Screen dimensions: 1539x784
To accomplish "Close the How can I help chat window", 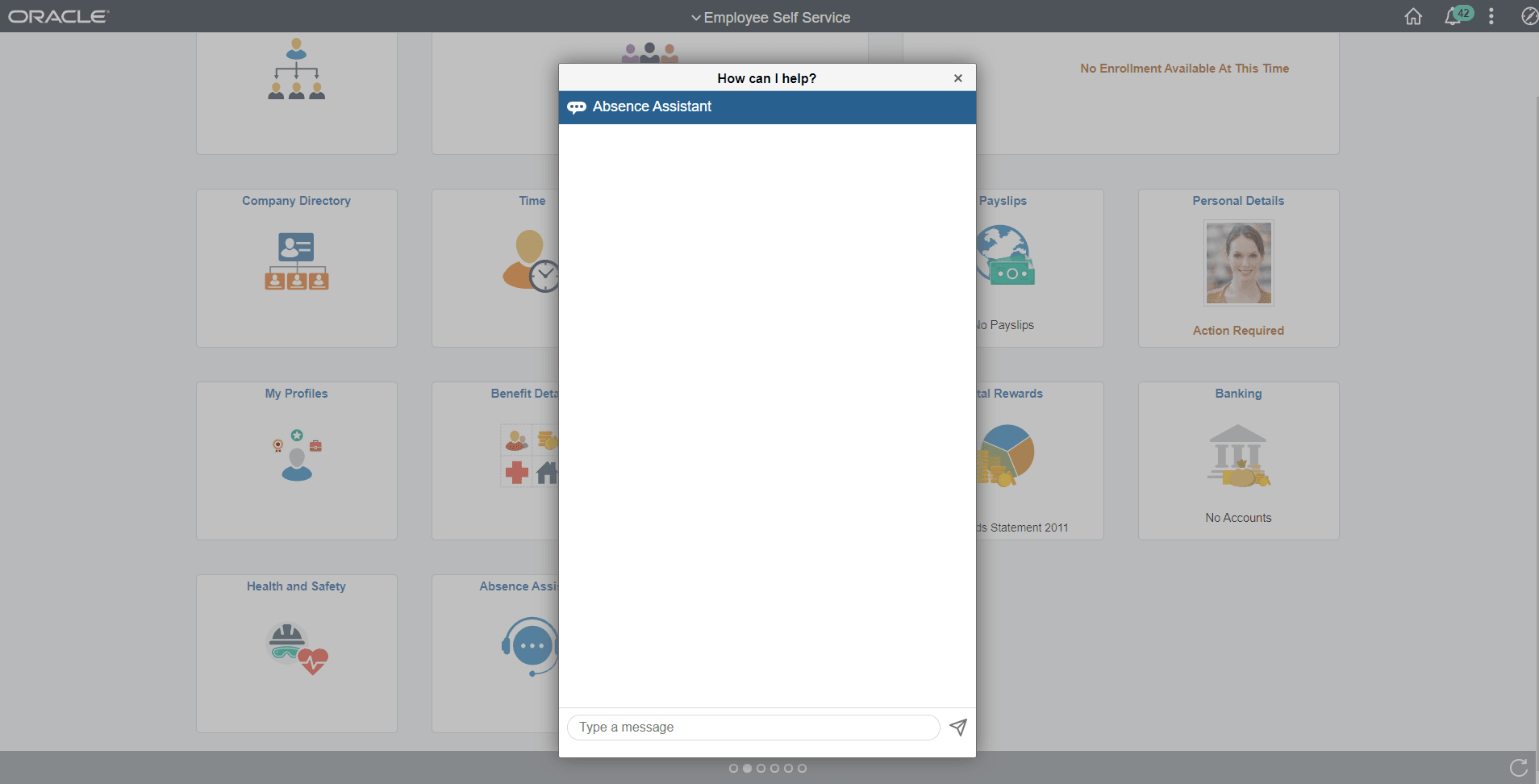I will [957, 77].
